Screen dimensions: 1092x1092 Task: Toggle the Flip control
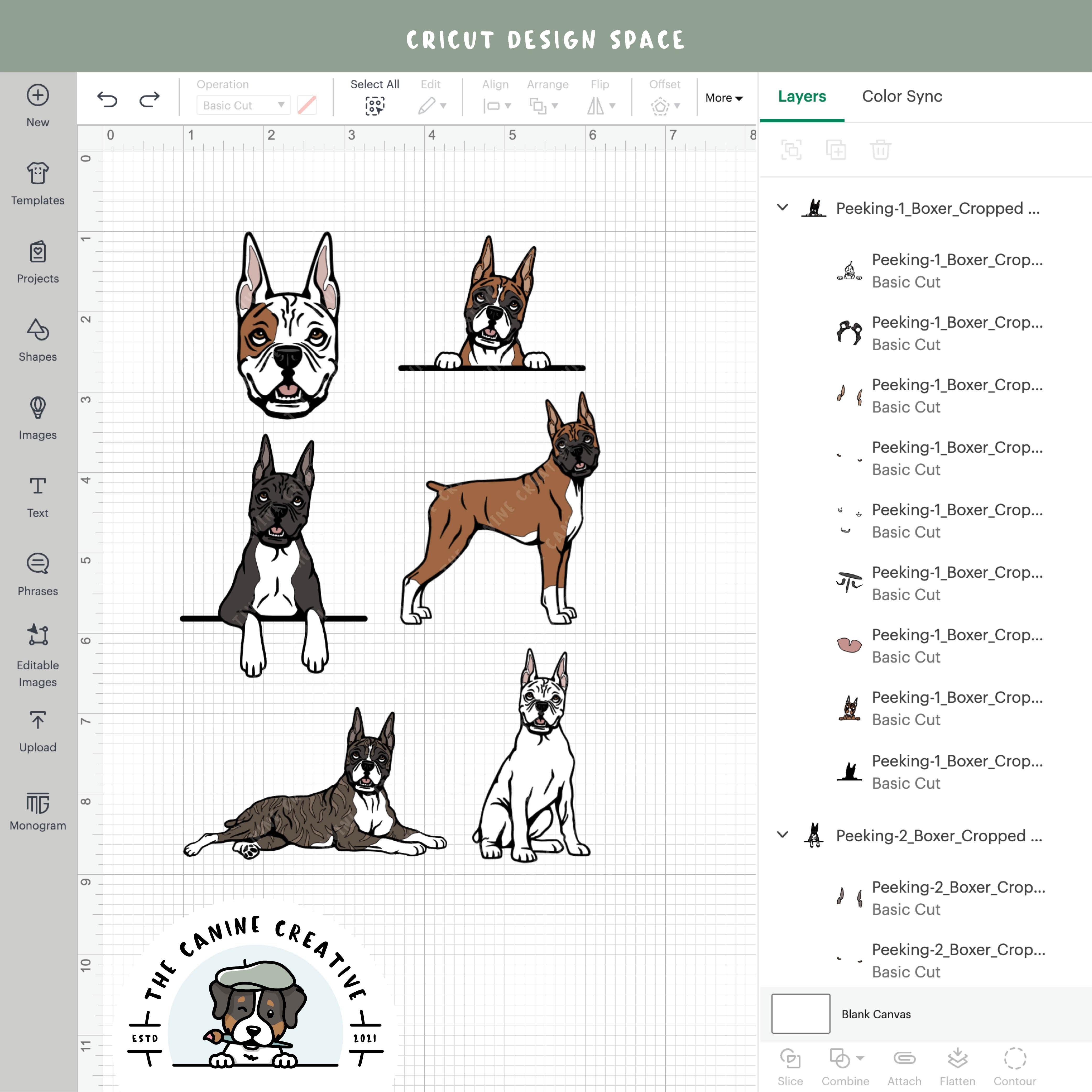(600, 105)
